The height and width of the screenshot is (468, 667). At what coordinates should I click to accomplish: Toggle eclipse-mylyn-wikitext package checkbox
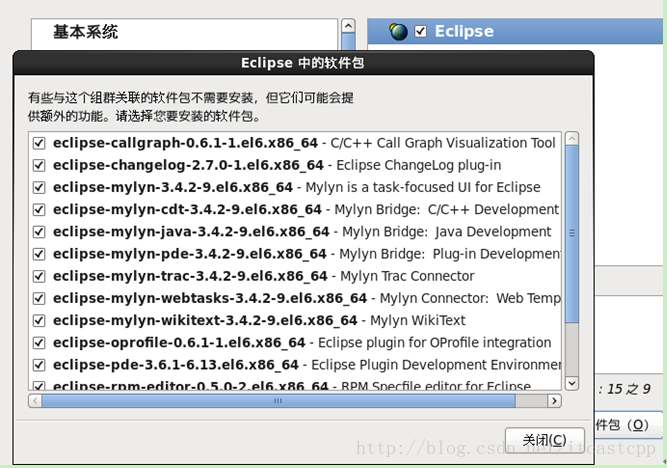tap(39, 320)
